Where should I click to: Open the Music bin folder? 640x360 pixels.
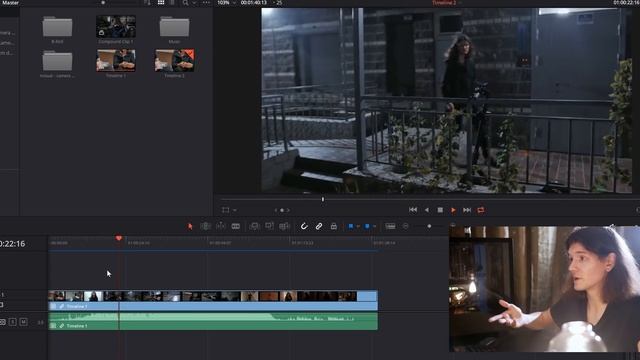pyautogui.click(x=174, y=27)
